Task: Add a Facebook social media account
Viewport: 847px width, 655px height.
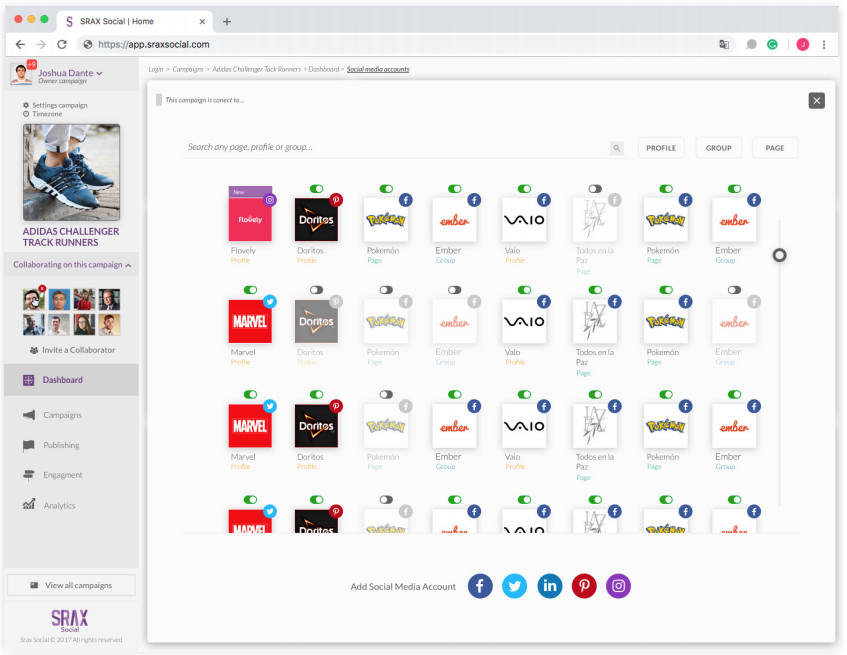Action: [x=480, y=586]
